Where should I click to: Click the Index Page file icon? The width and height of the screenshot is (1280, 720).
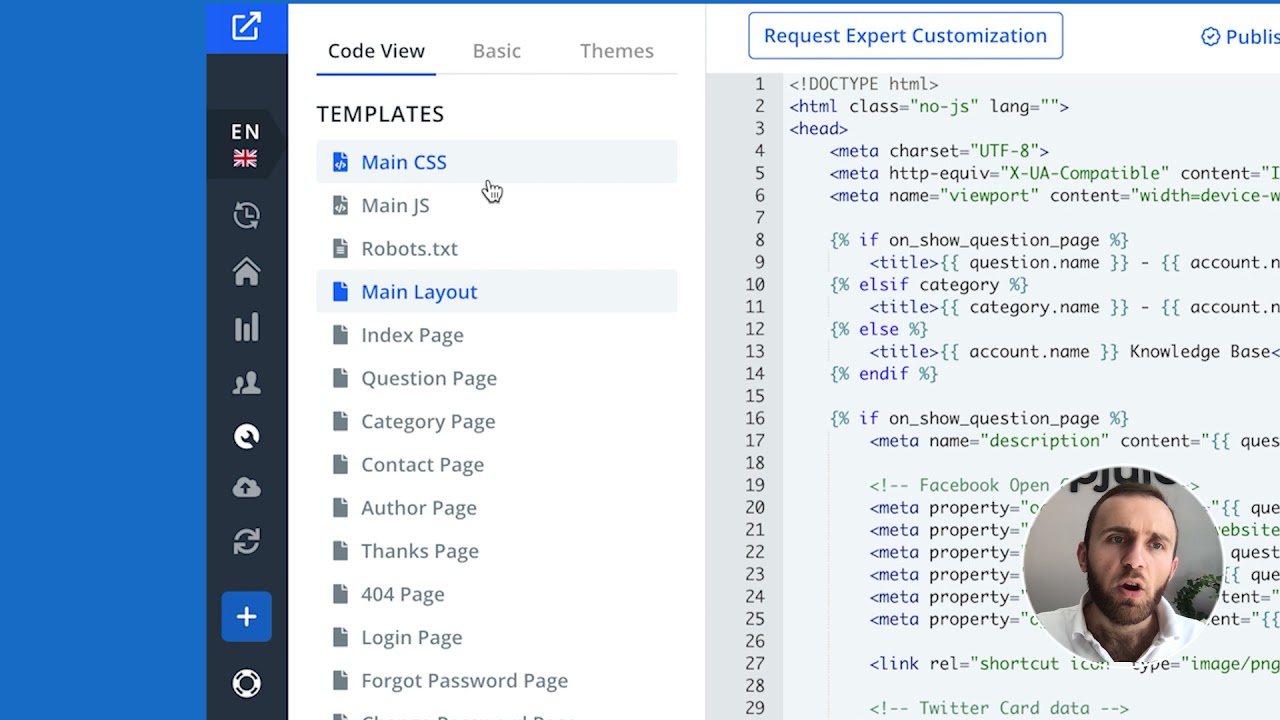[x=340, y=335]
